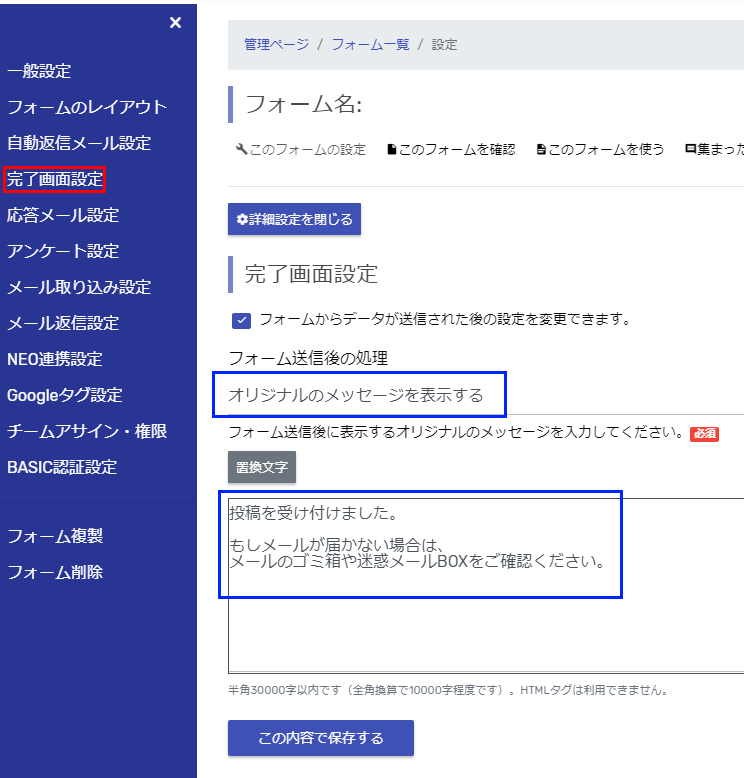The image size is (744, 778).
Task: Open 自動返信メール設定 in the sidebar
Action: click(79, 143)
